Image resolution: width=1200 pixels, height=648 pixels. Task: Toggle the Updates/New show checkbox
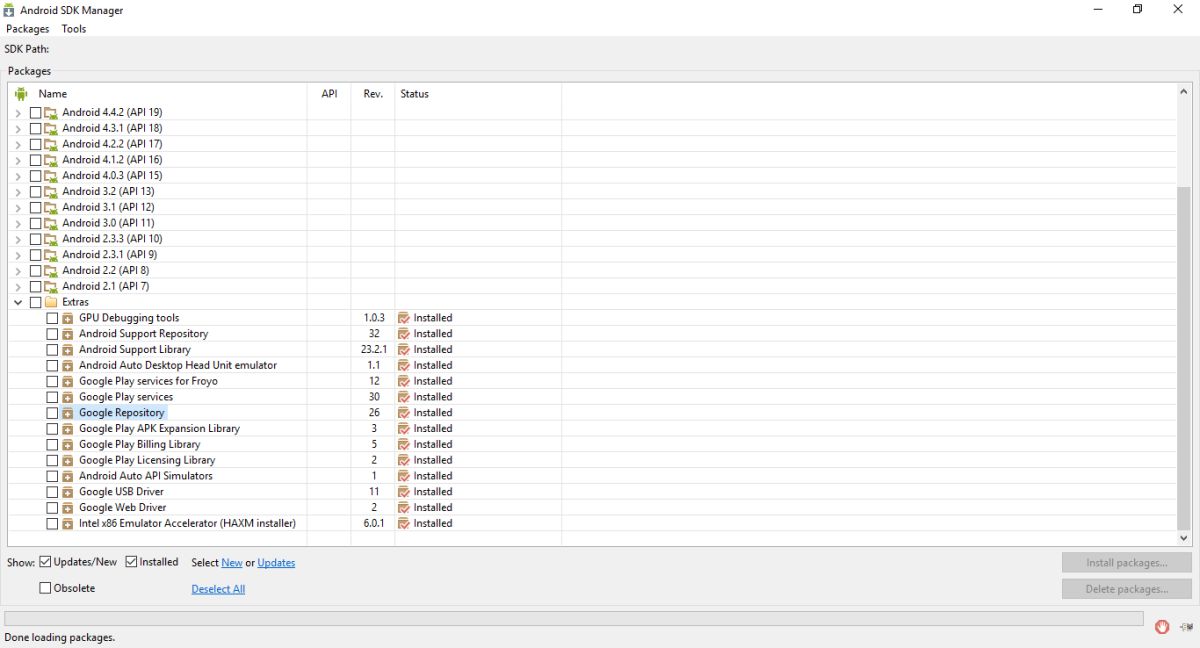45,562
